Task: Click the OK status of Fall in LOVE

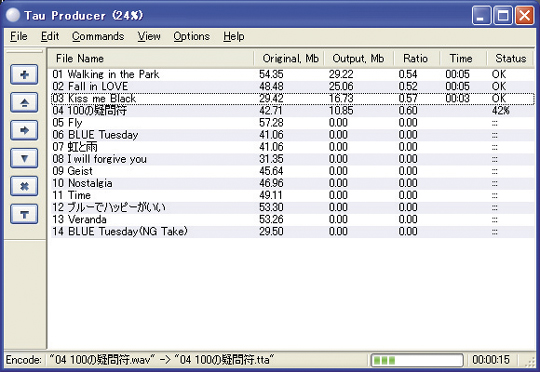Action: (x=499, y=86)
